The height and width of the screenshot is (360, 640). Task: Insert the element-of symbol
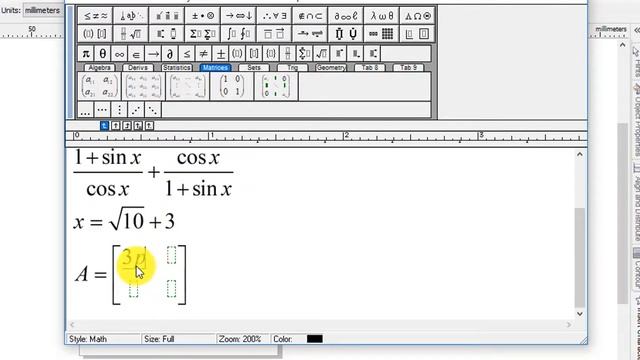[x=136, y=53]
